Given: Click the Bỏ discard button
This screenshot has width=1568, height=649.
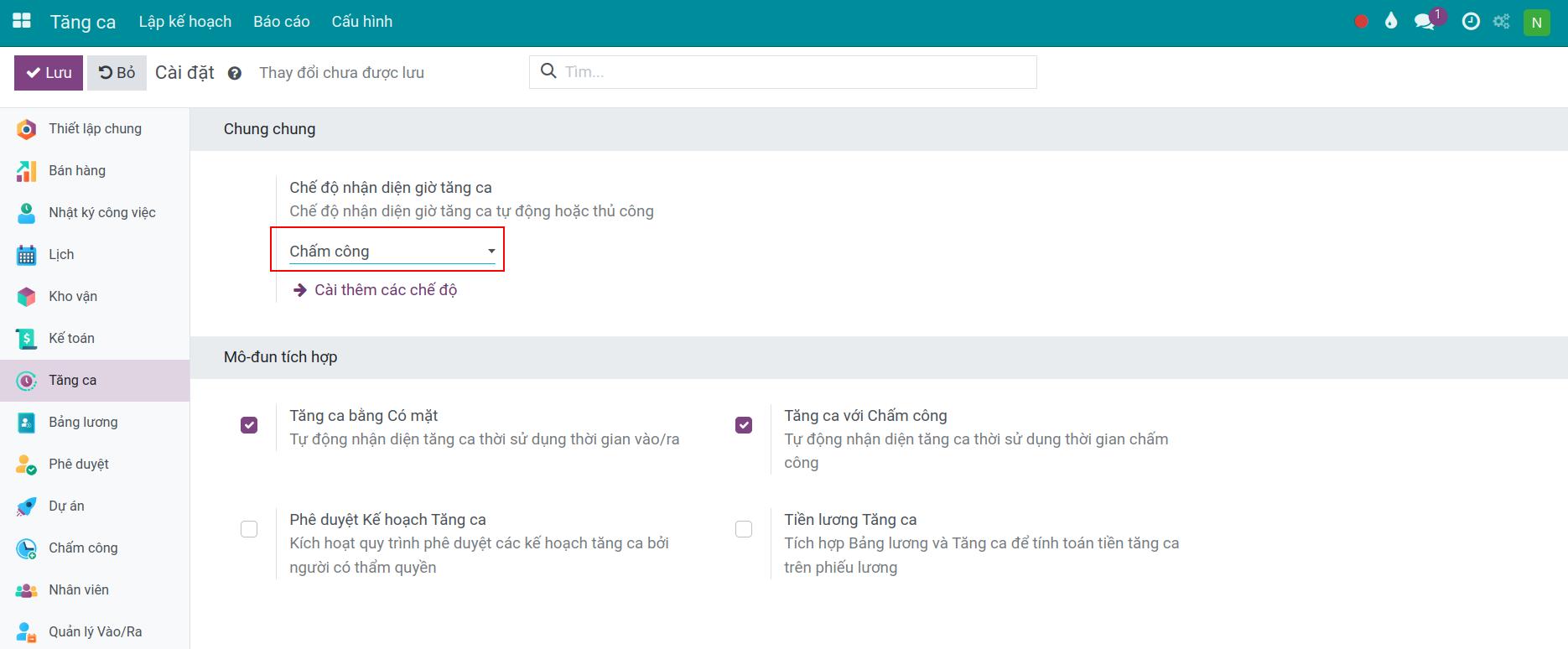Looking at the screenshot, I should point(117,73).
